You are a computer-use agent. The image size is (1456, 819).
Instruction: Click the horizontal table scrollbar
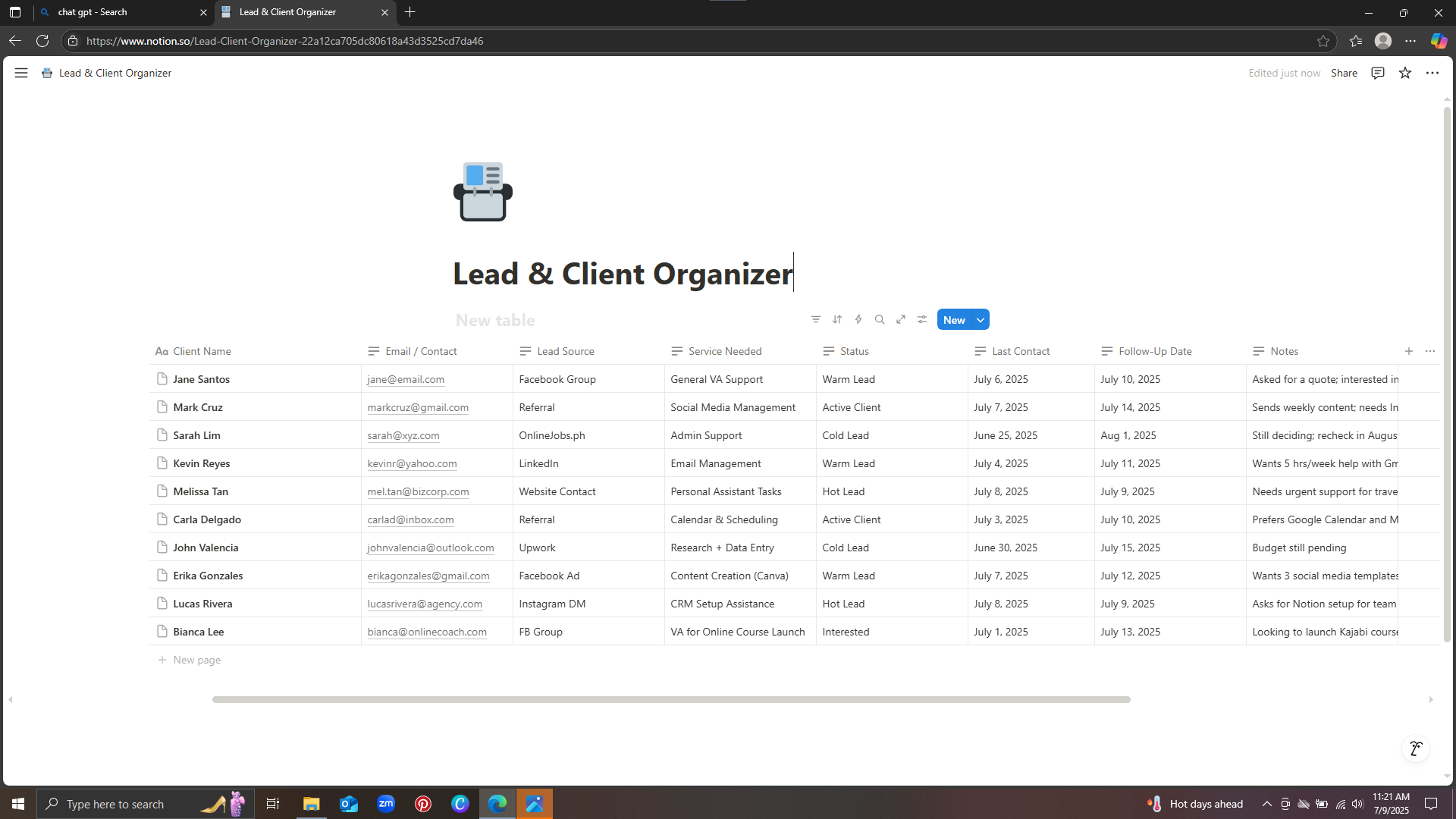pyautogui.click(x=670, y=699)
